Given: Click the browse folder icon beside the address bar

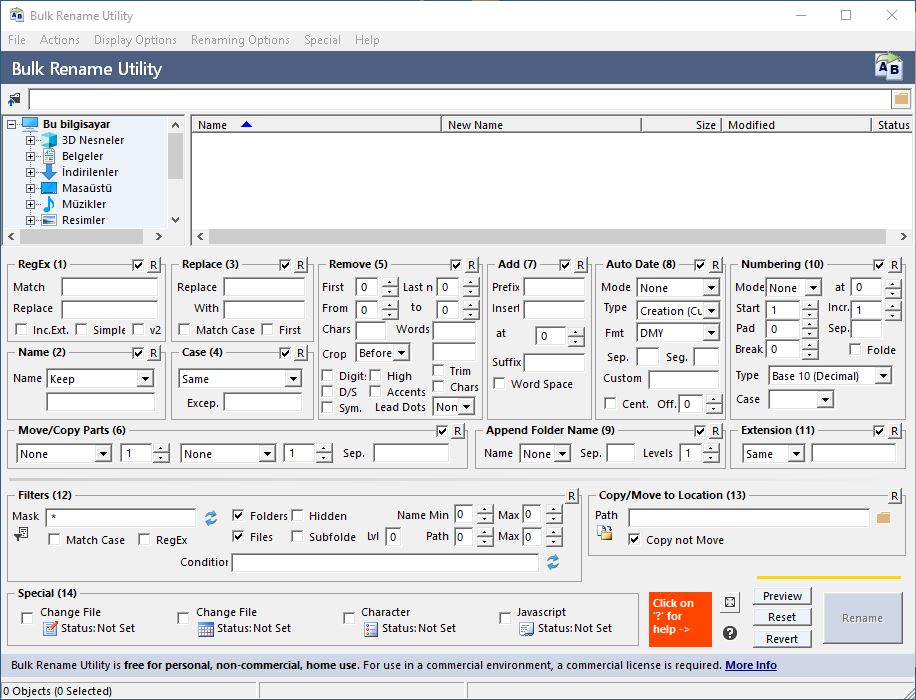Looking at the screenshot, I should (x=901, y=99).
